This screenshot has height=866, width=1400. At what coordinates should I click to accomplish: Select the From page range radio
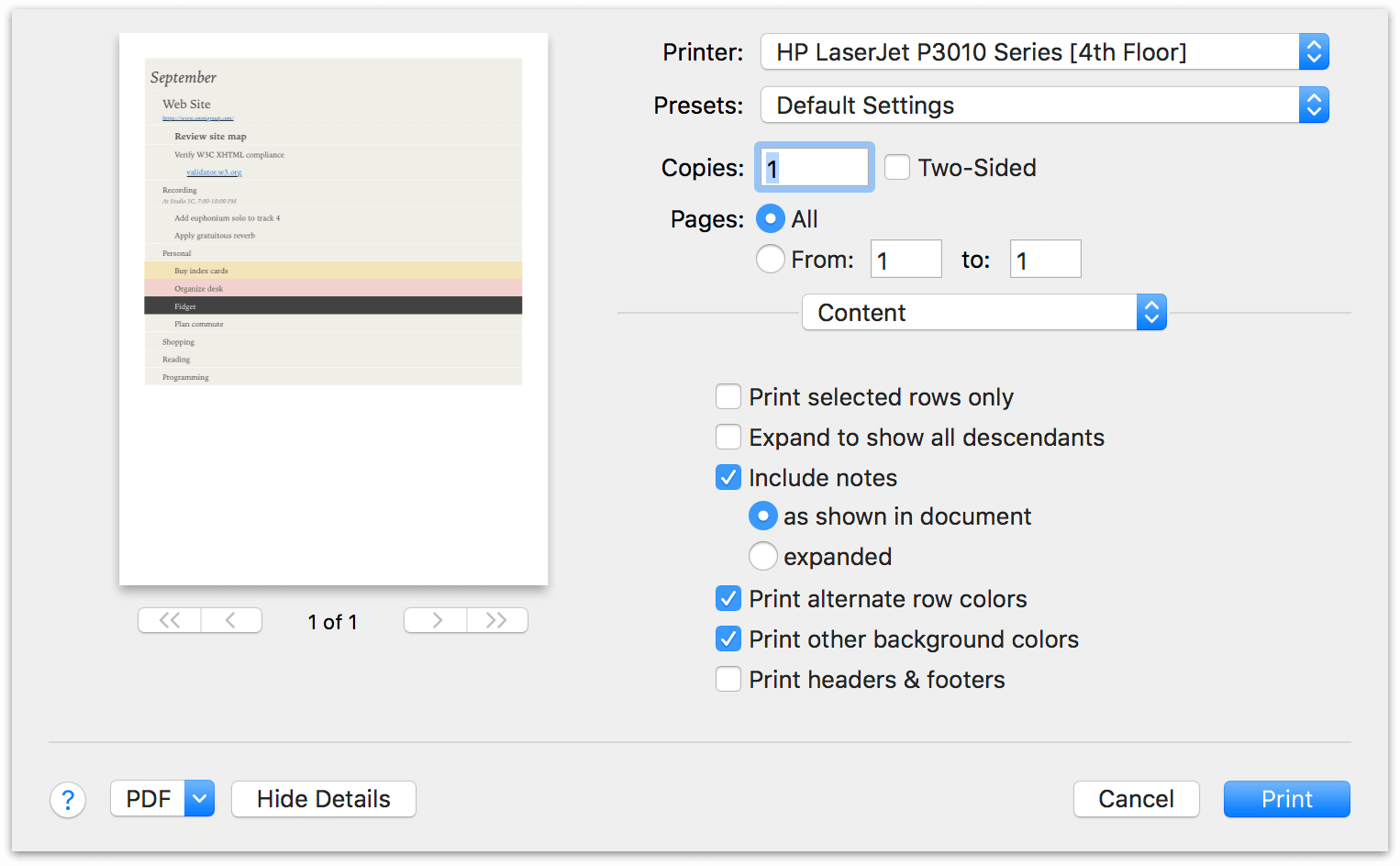(x=771, y=259)
